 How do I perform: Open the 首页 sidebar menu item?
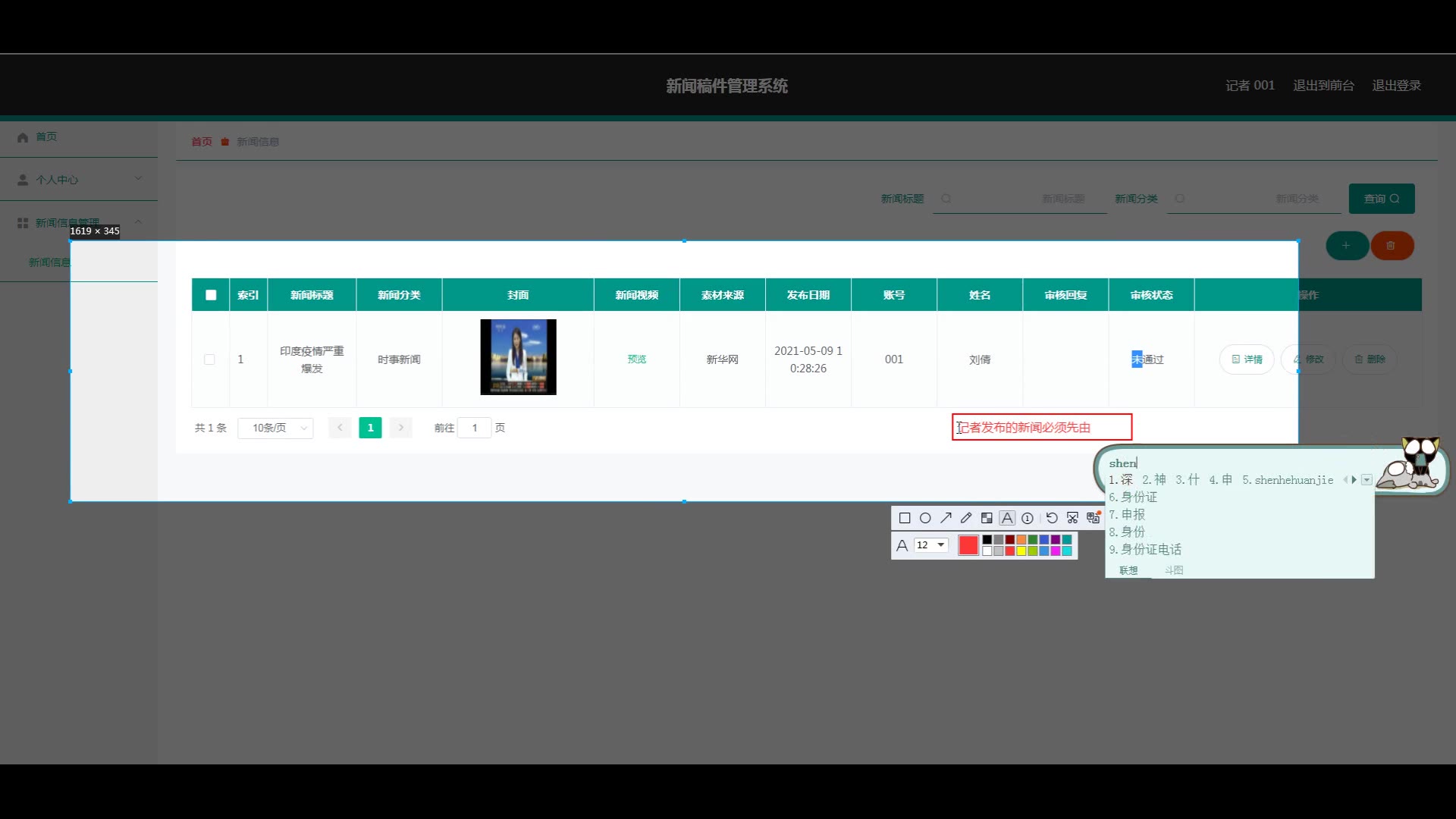point(46,136)
